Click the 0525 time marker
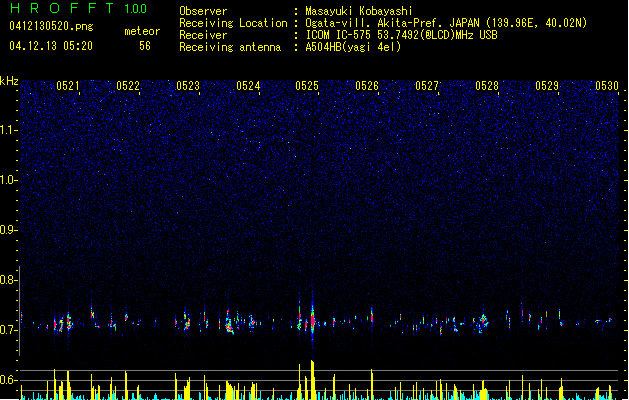629x400 pixels. click(307, 86)
